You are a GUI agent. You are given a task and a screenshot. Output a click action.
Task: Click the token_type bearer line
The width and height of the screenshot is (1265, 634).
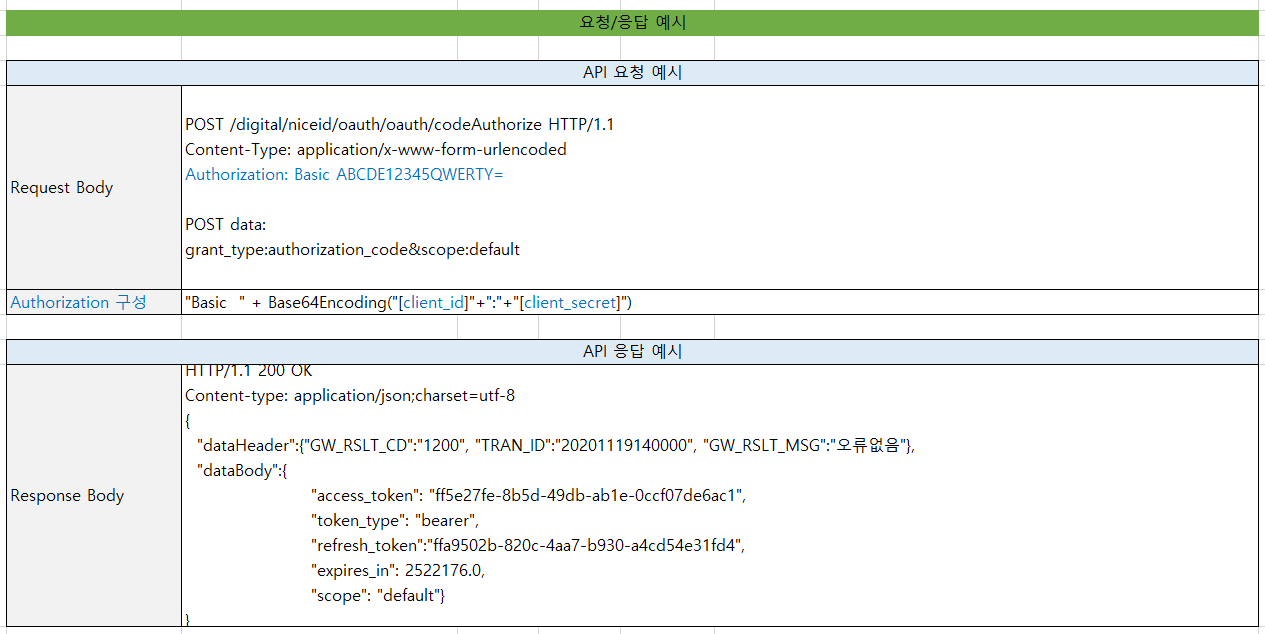[x=396, y=521]
